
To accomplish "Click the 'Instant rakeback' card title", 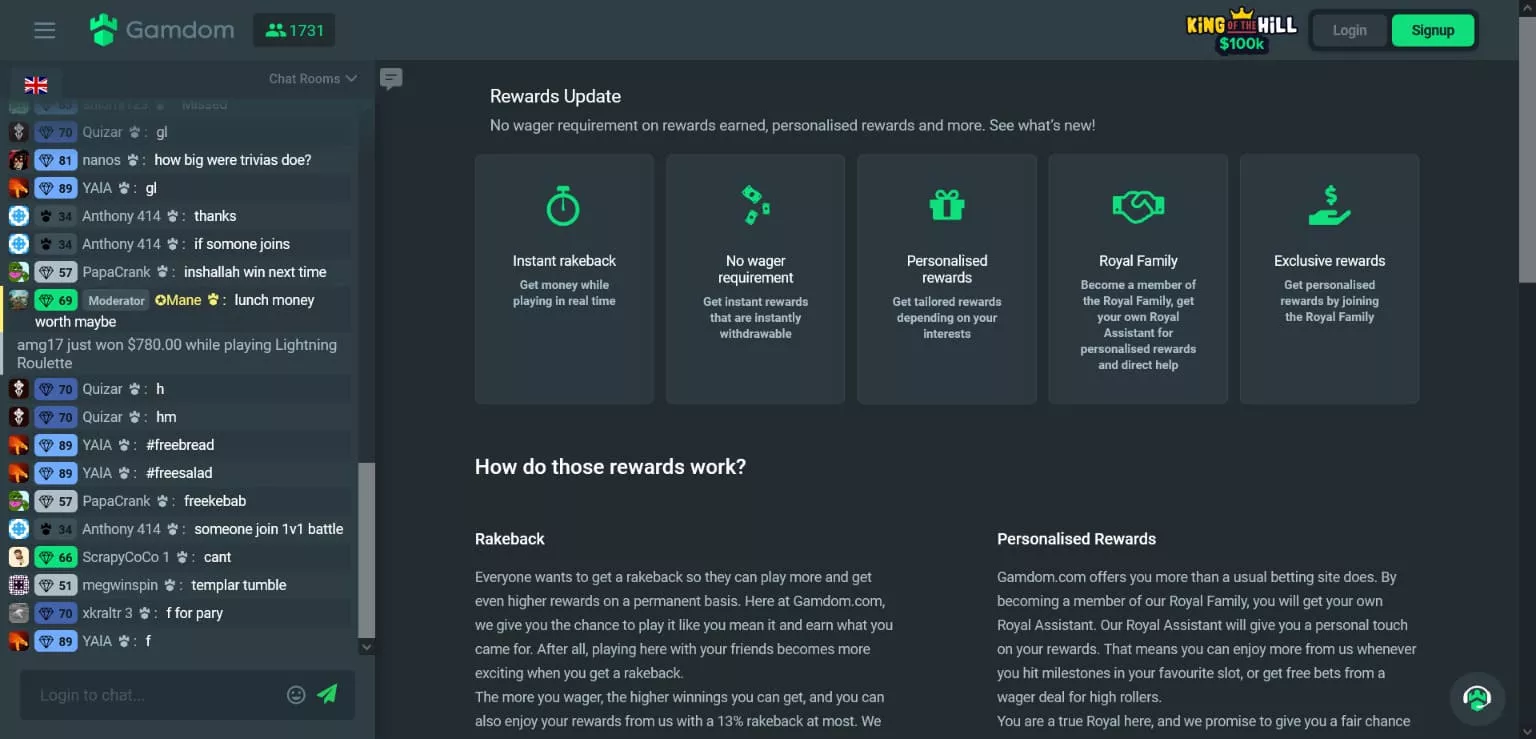I will [x=564, y=261].
